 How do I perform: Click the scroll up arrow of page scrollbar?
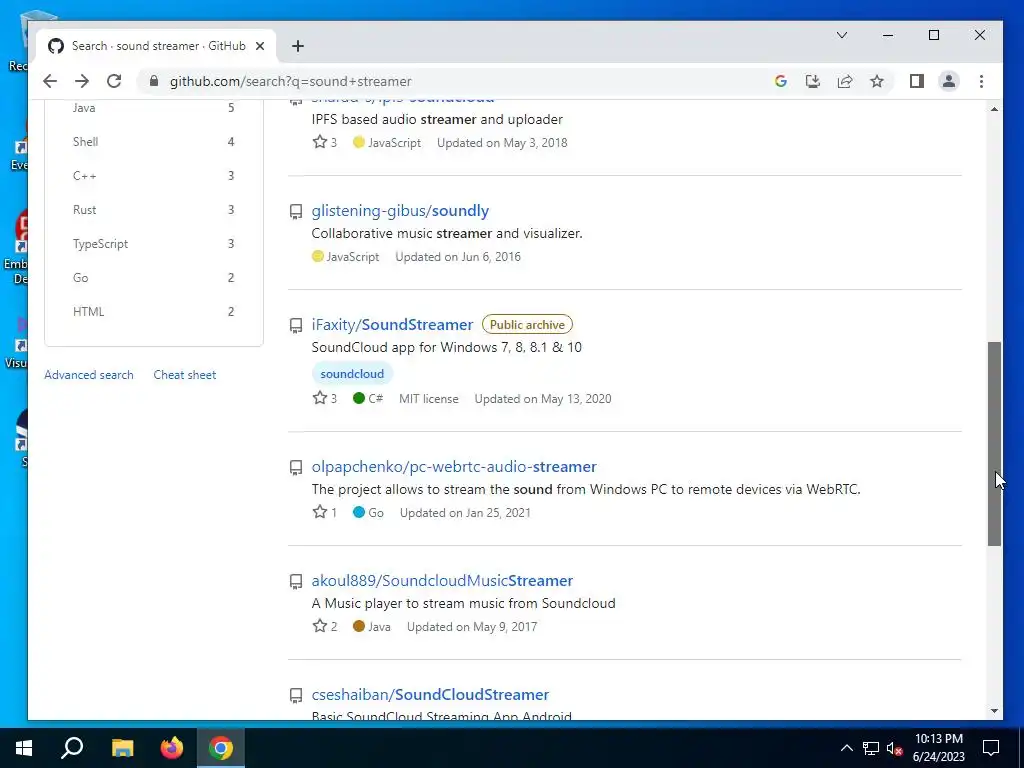pos(994,109)
